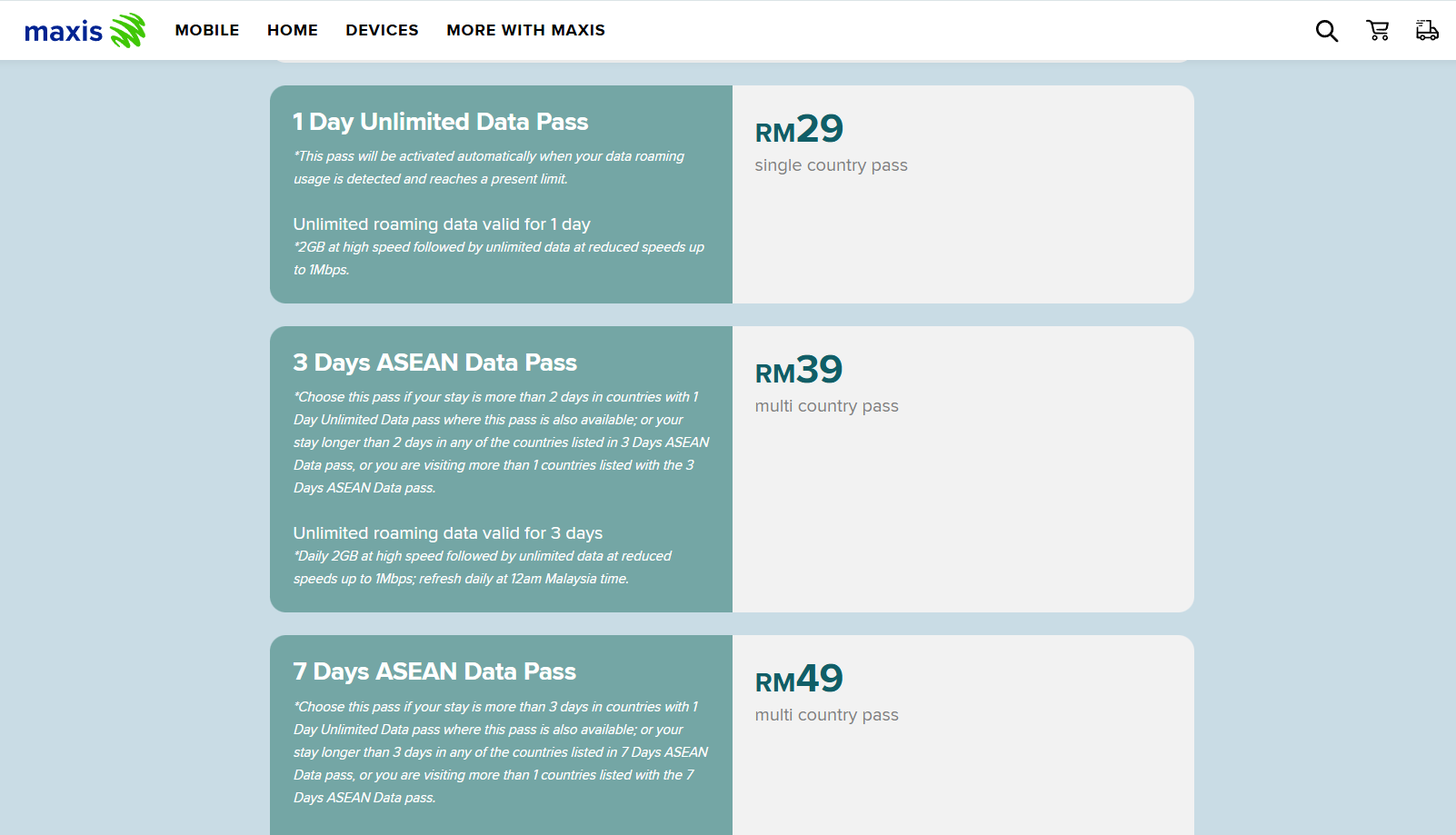Image resolution: width=1456 pixels, height=835 pixels.
Task: Click the RM49 price
Action: click(799, 680)
